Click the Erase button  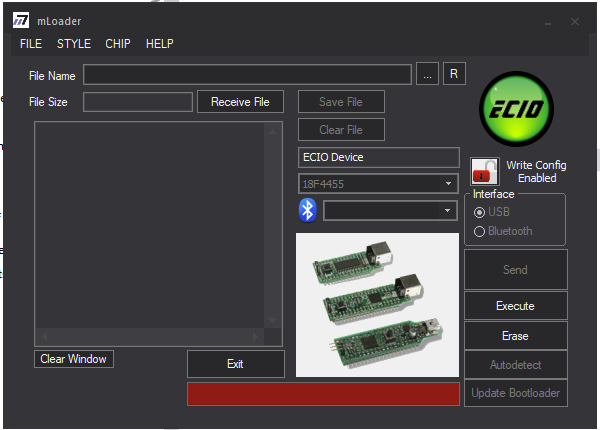coord(516,336)
